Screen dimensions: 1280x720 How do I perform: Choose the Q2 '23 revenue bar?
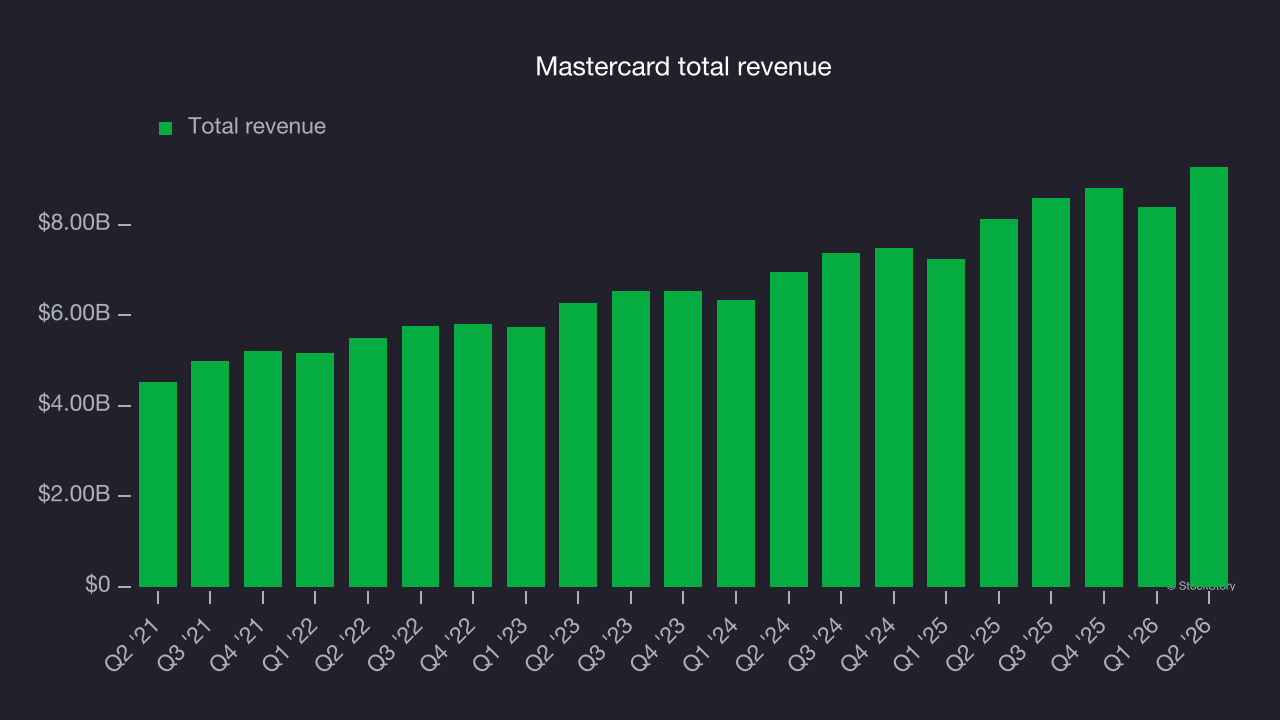578,445
